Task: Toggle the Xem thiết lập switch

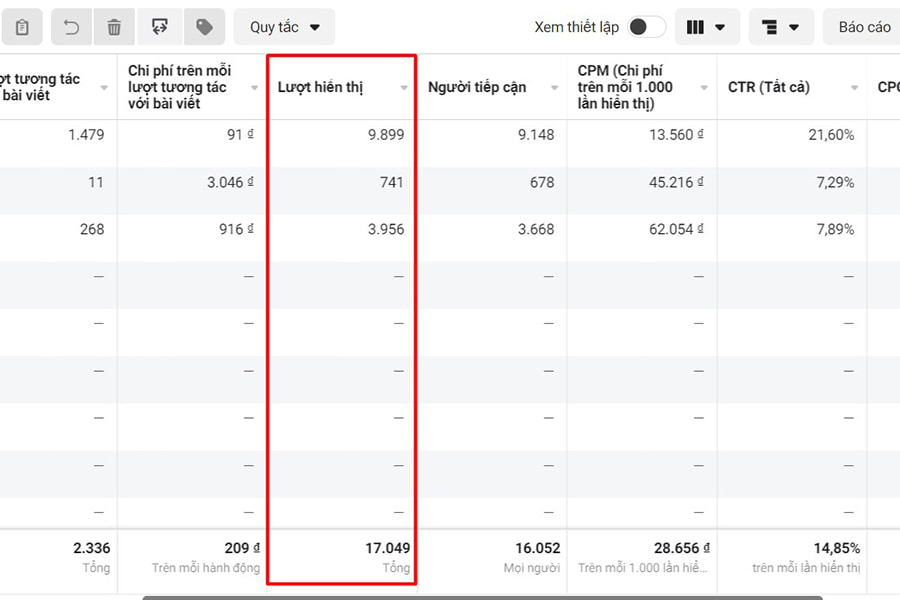Action: 646,27
